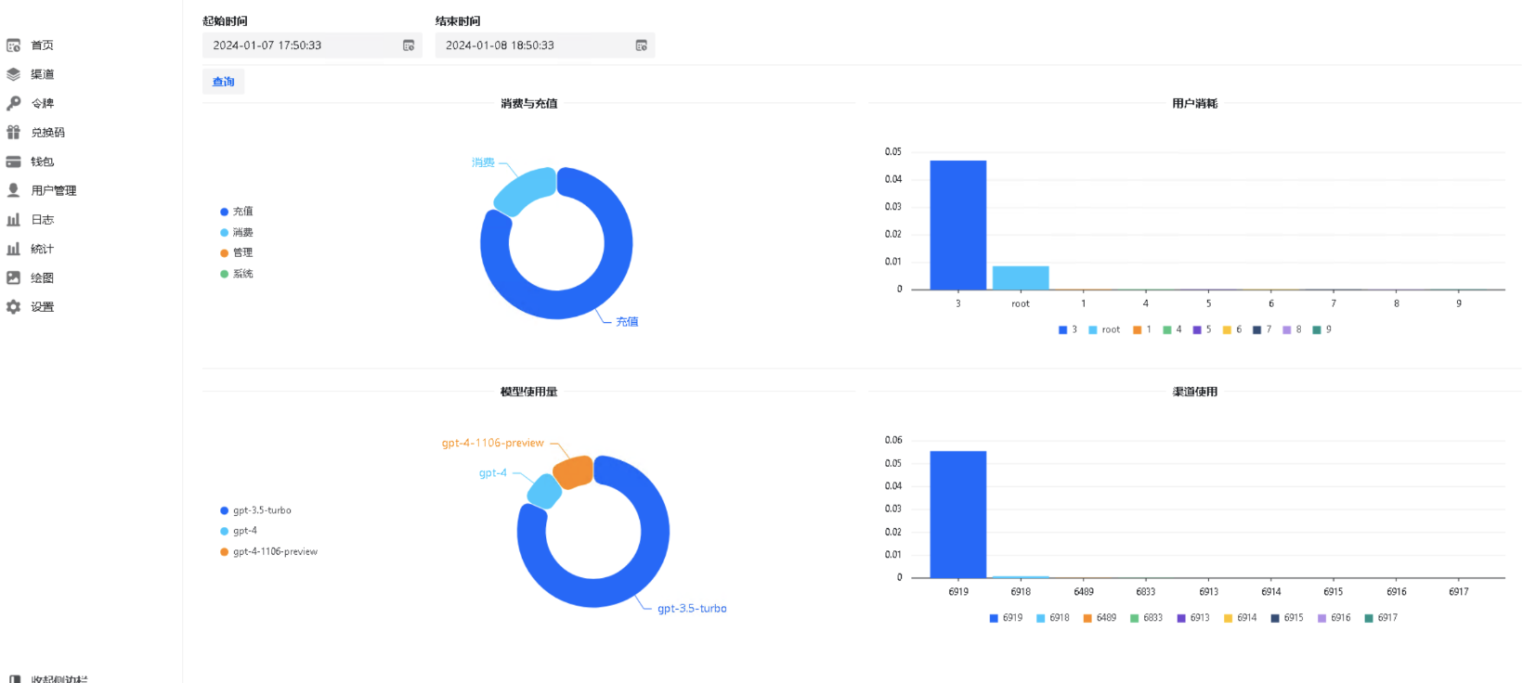Screen dimensions: 1536x683
Task: Open the 绘图 (Drawing) sidebar icon
Action: (14, 277)
